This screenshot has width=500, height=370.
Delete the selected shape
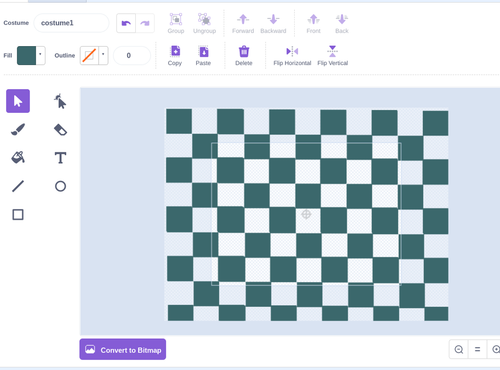244,56
